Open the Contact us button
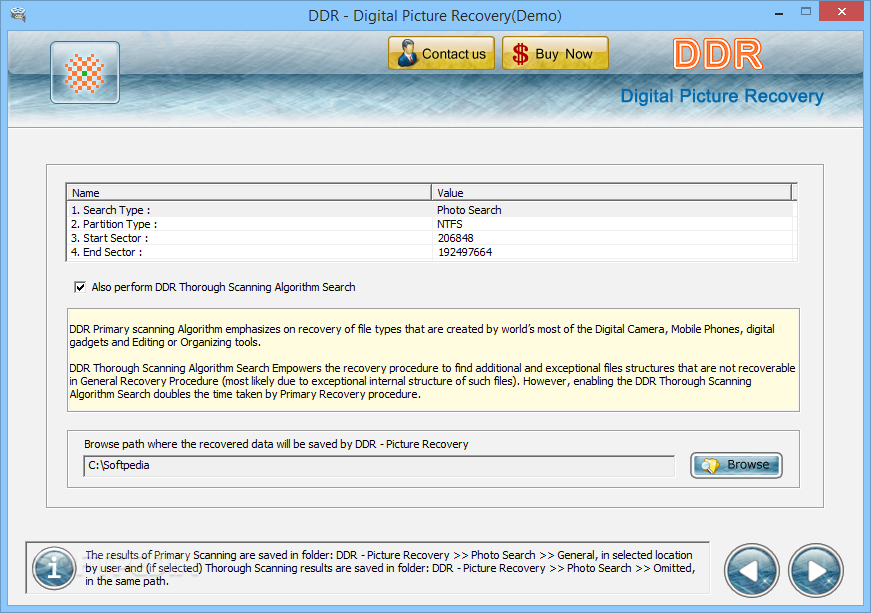 442,53
